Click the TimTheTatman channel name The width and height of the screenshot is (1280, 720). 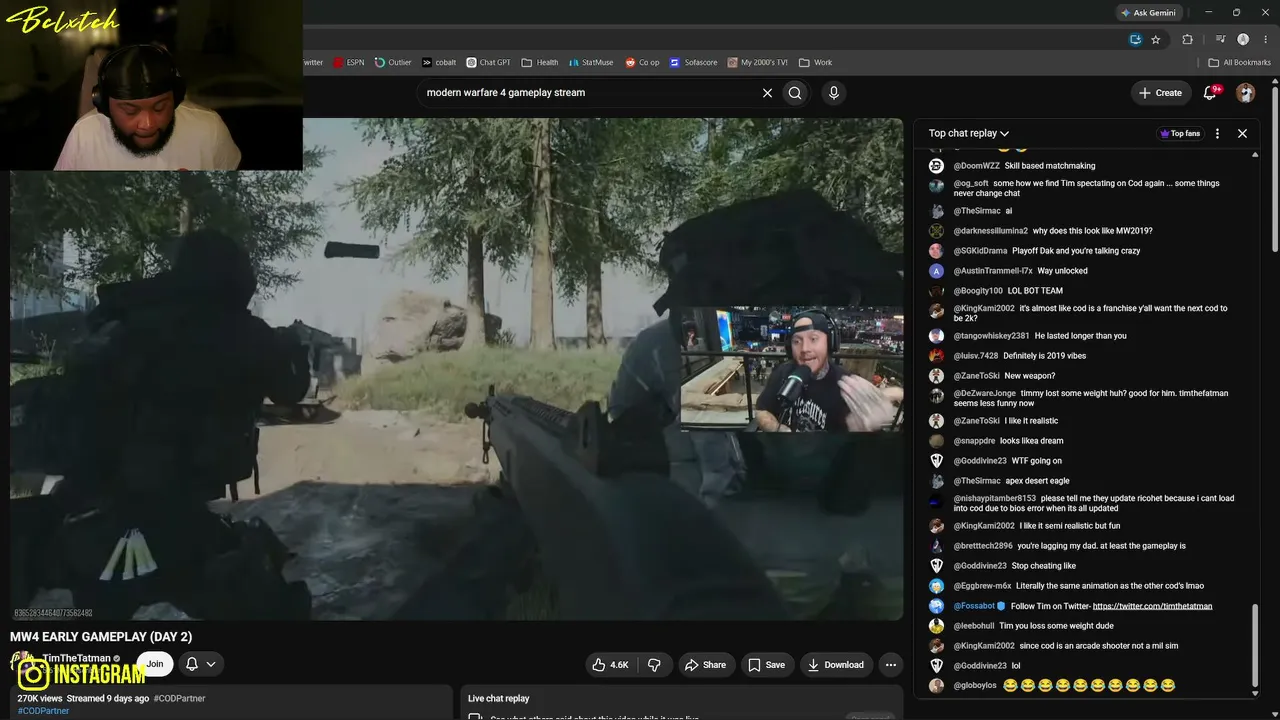pyautogui.click(x=76, y=658)
